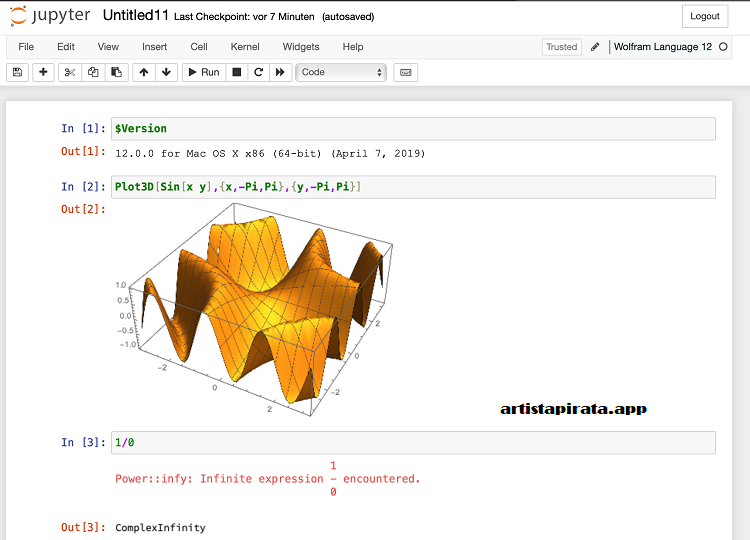750x540 pixels.
Task: Click the ComplexInfinity output text
Action: (160, 528)
